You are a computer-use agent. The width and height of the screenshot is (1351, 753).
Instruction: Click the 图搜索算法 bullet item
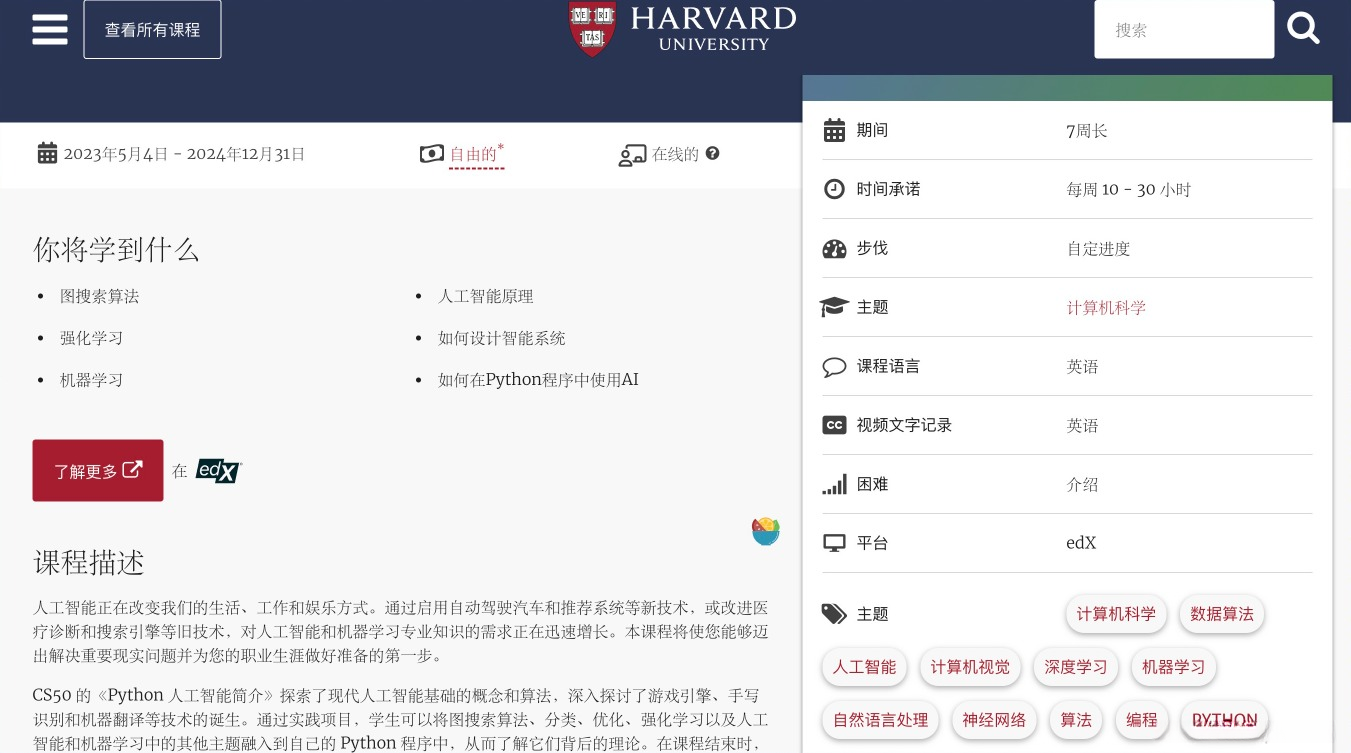click(x=99, y=296)
